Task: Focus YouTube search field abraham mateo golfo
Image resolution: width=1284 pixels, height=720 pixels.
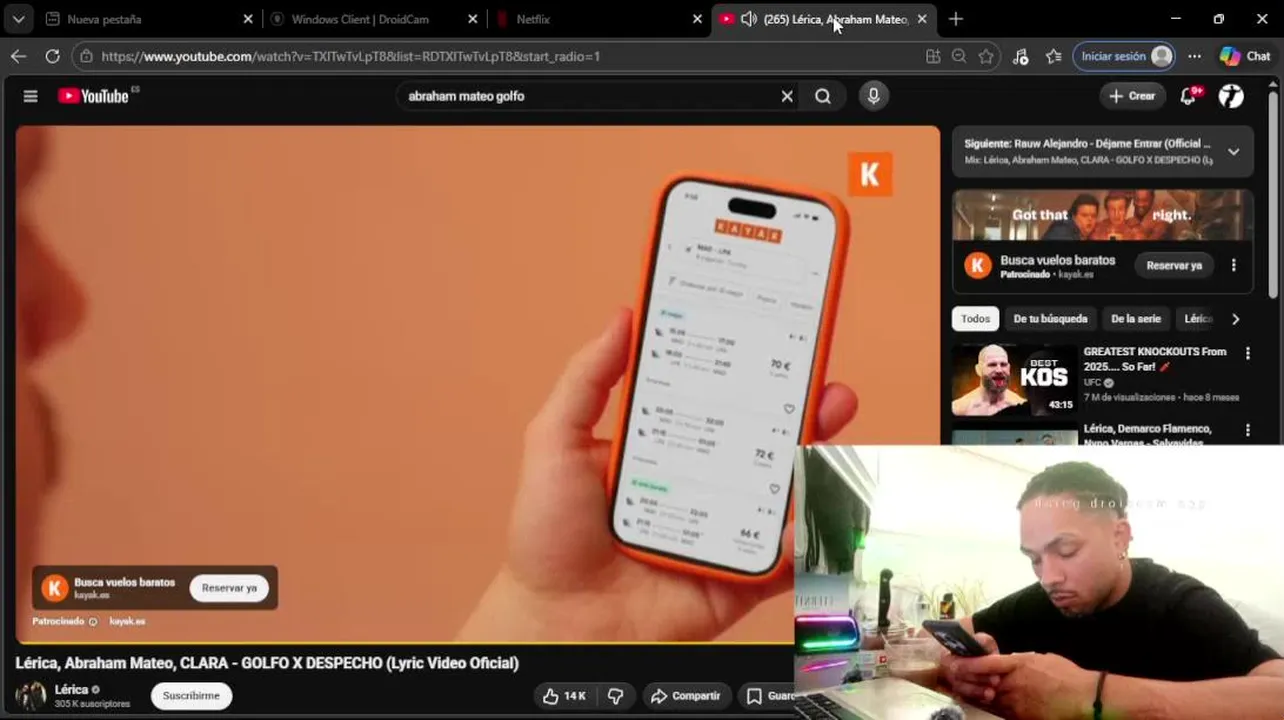Action: [x=590, y=96]
